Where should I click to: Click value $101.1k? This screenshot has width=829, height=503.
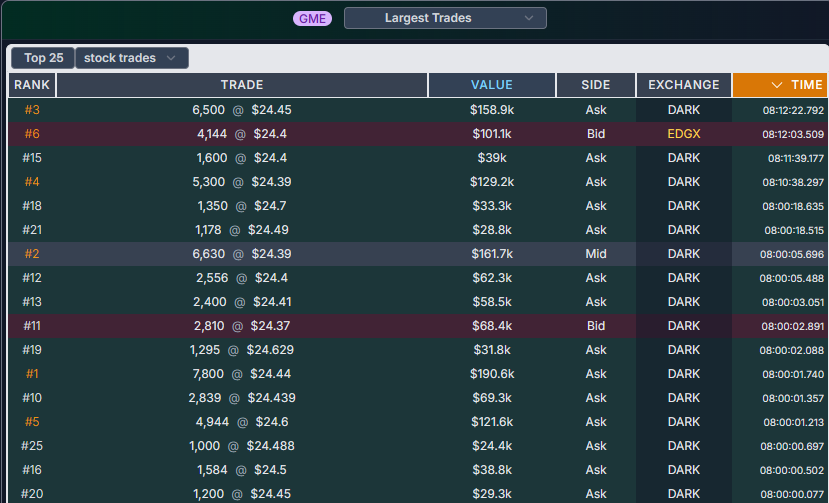click(x=492, y=134)
